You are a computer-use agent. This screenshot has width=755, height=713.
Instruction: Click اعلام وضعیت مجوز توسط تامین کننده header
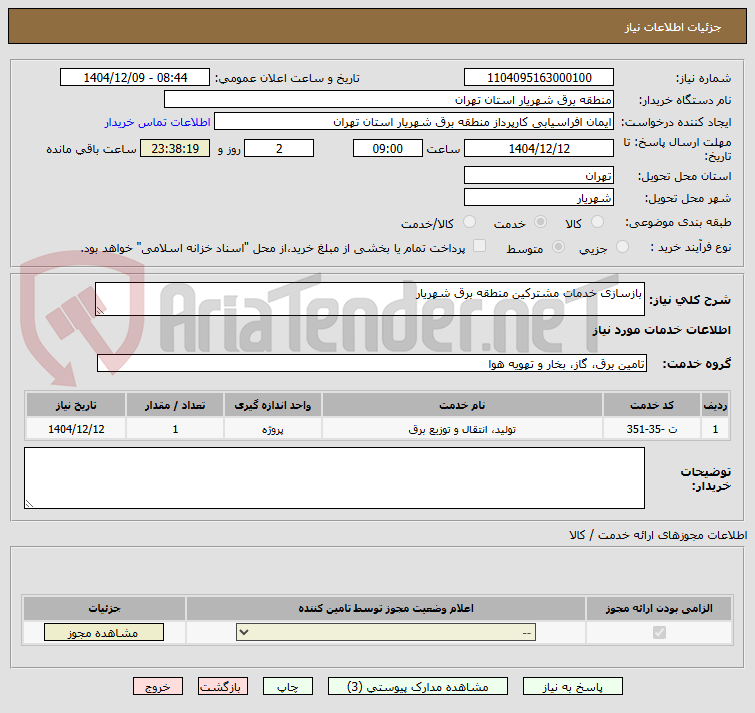point(386,609)
